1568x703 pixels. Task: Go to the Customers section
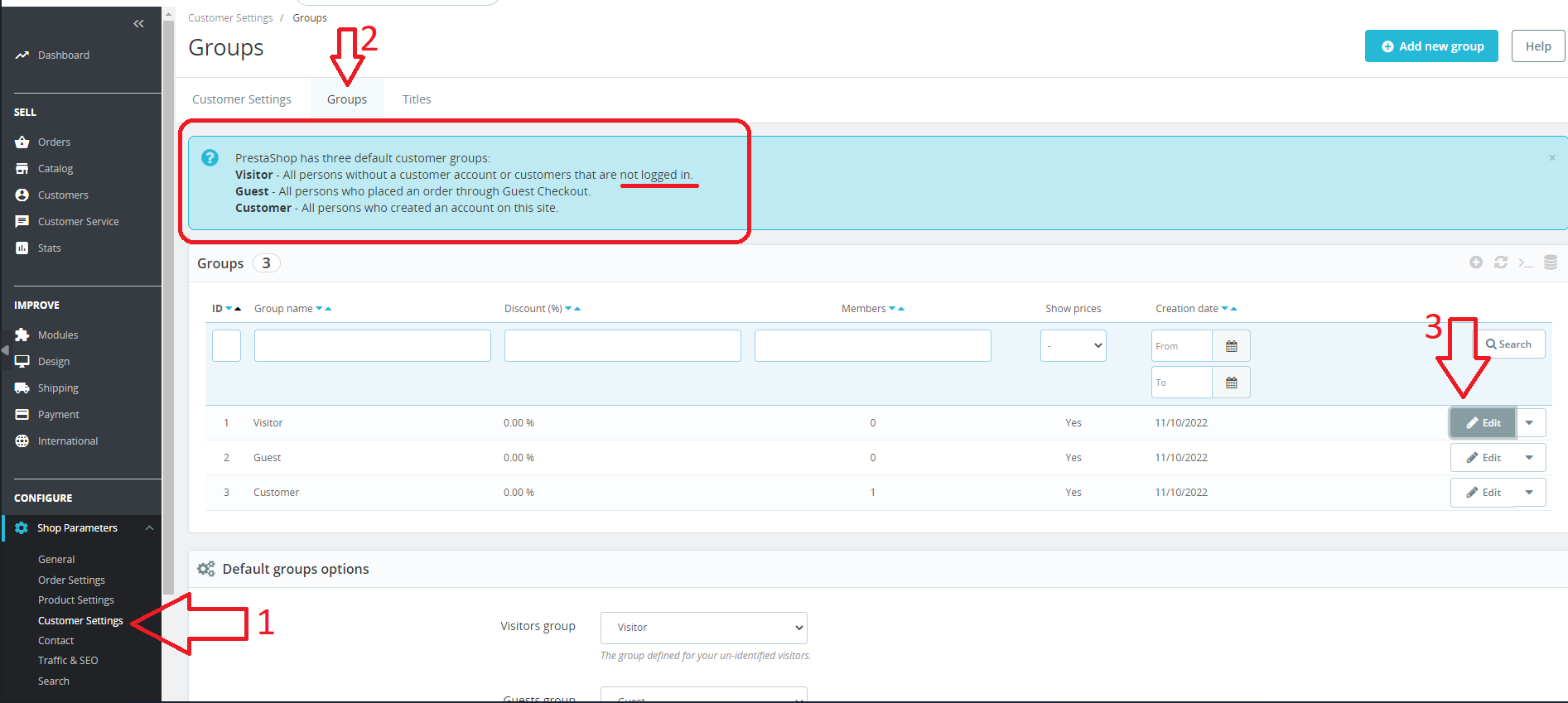[63, 195]
